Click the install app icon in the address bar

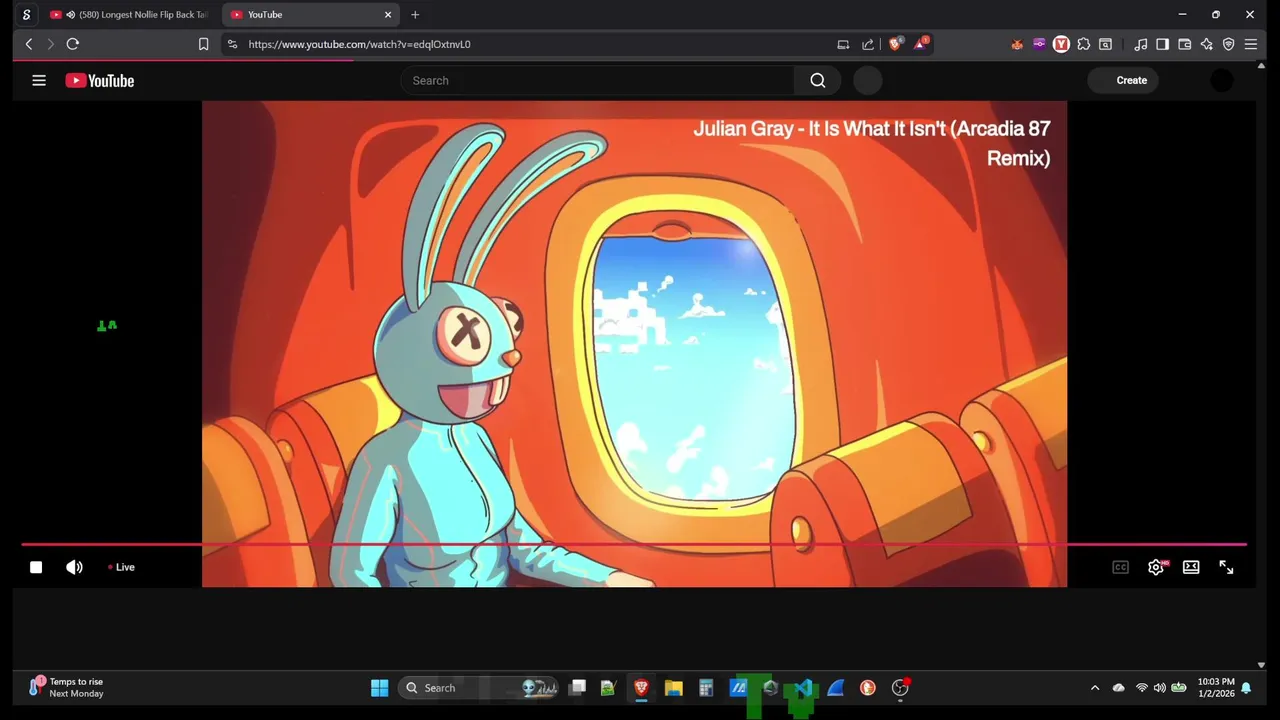click(x=843, y=44)
